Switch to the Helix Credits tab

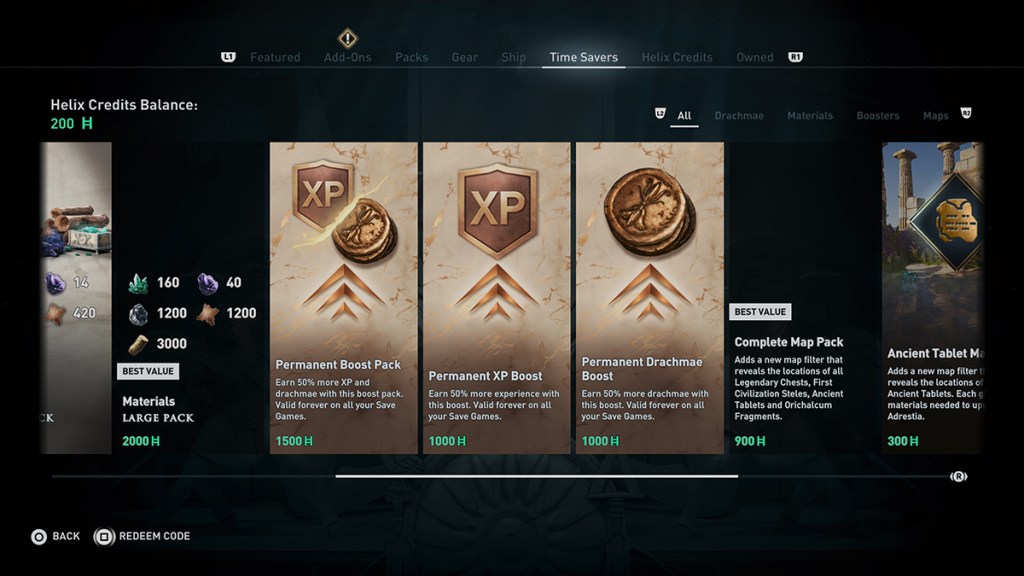pos(677,57)
